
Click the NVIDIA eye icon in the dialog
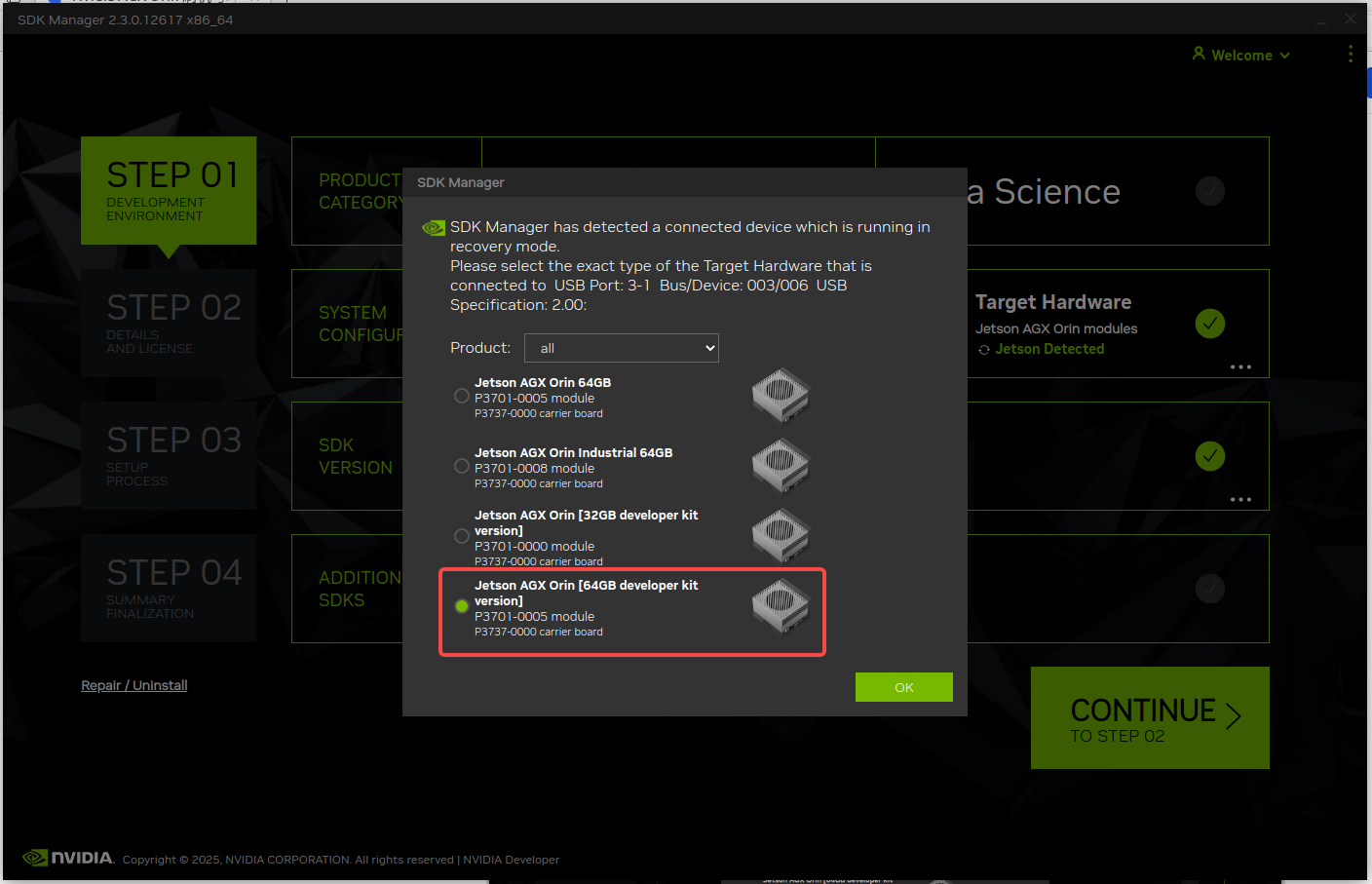[434, 228]
